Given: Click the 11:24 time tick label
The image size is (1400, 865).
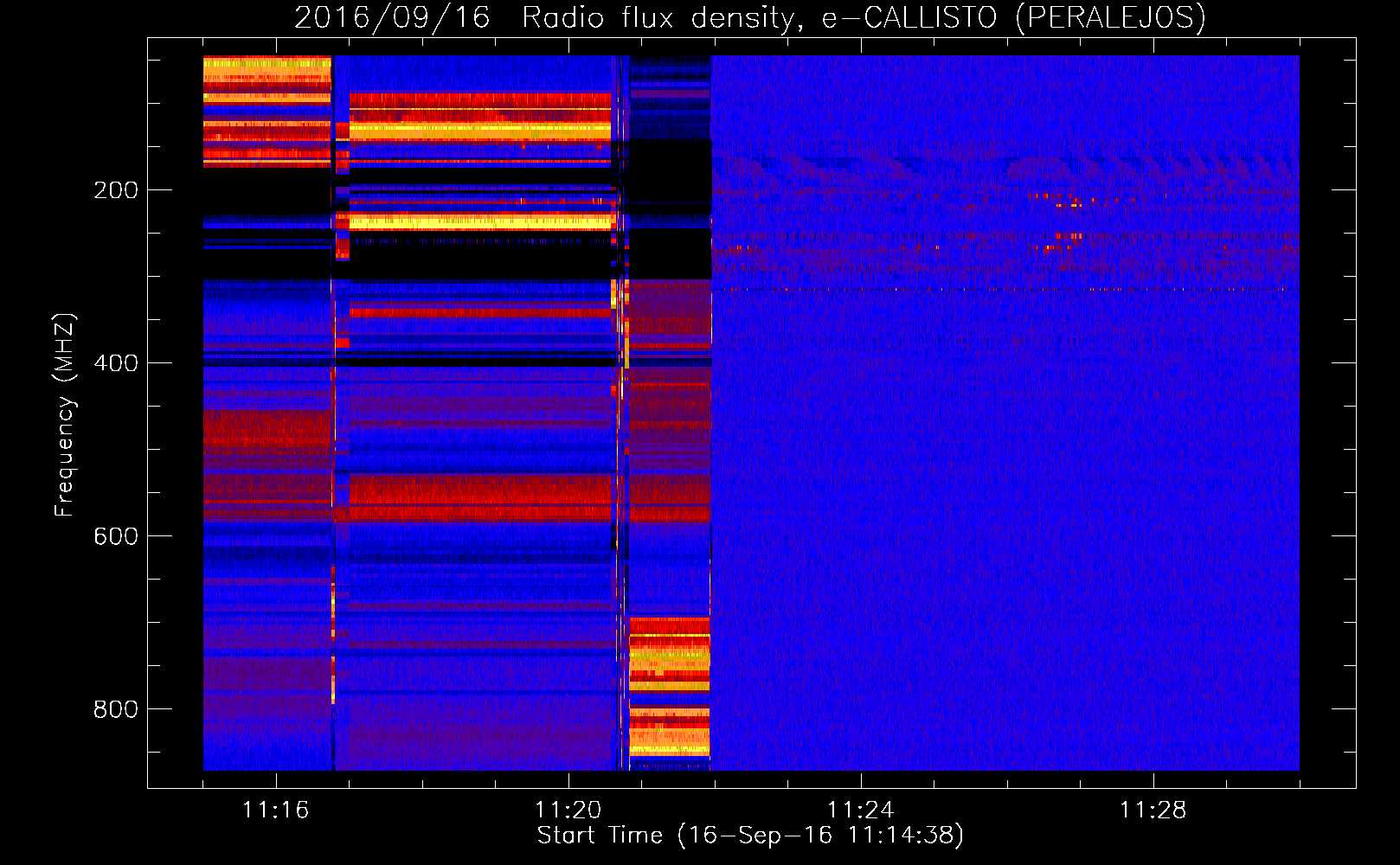Looking at the screenshot, I should [x=861, y=811].
